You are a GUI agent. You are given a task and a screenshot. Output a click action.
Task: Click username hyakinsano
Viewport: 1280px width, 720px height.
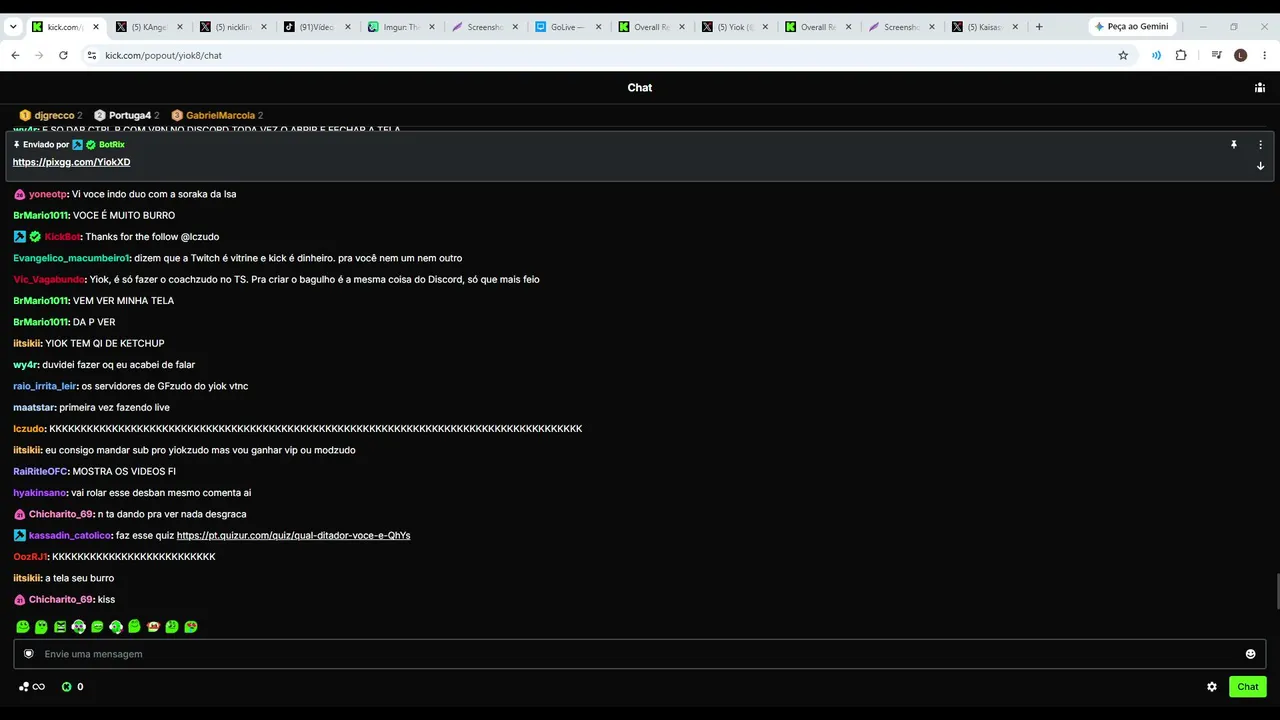pyautogui.click(x=40, y=493)
